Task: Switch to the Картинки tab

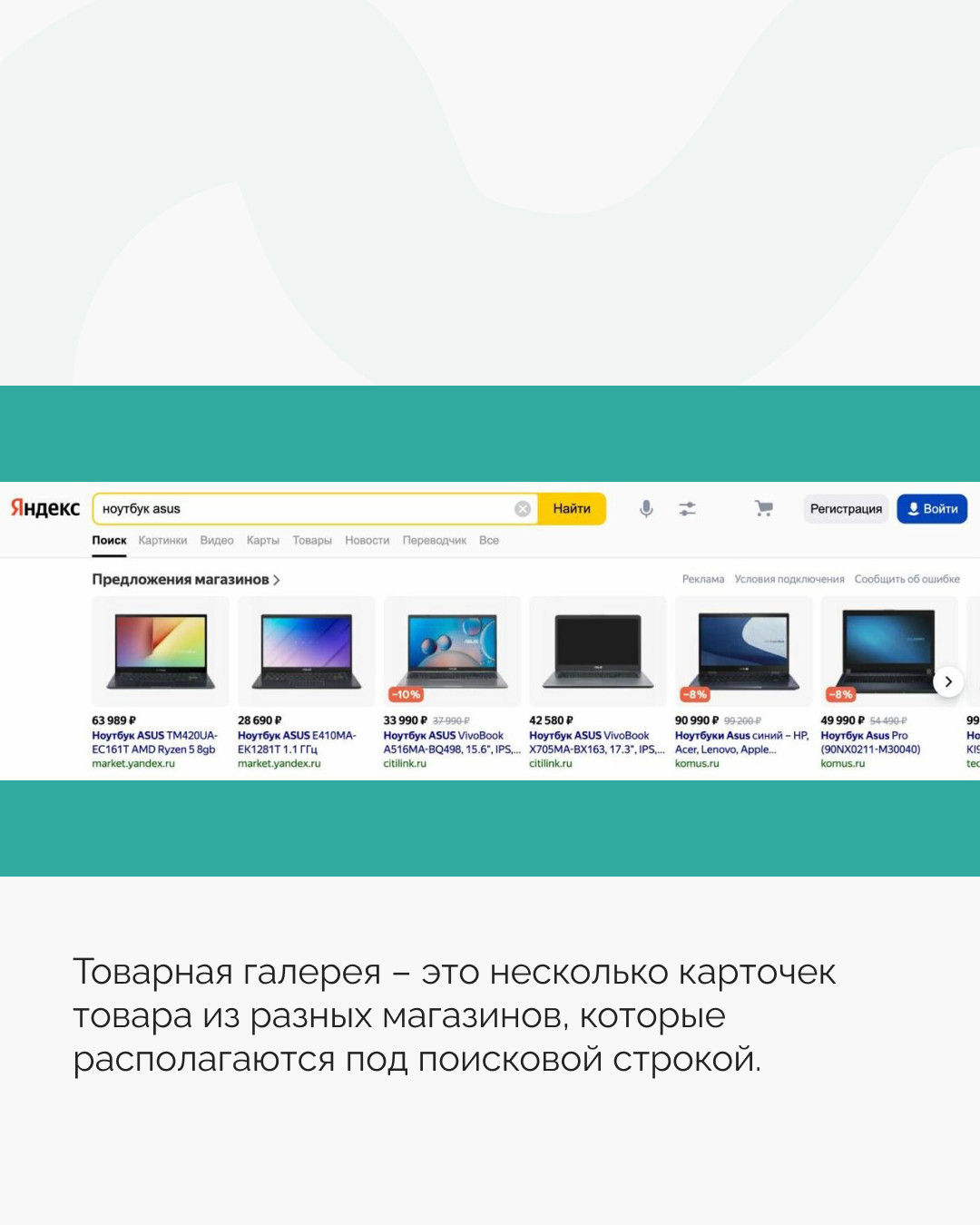Action: [162, 540]
